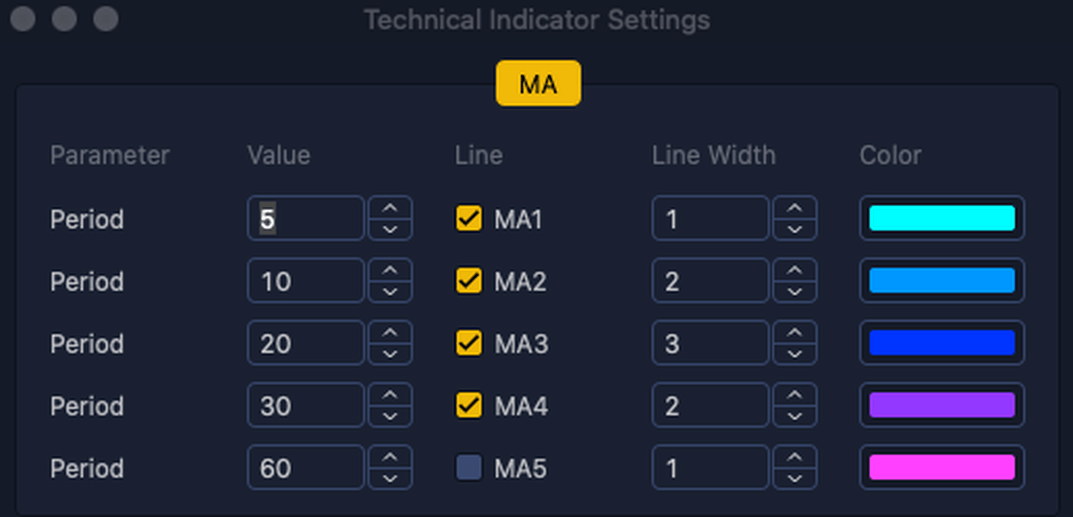Toggle the MA2 line checkbox
The height and width of the screenshot is (517, 1073).
pos(468,281)
